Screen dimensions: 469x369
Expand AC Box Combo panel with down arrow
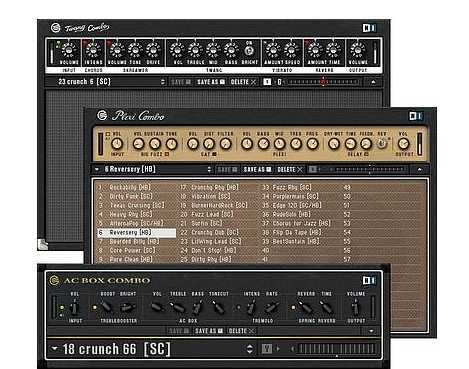pyautogui.click(x=371, y=331)
